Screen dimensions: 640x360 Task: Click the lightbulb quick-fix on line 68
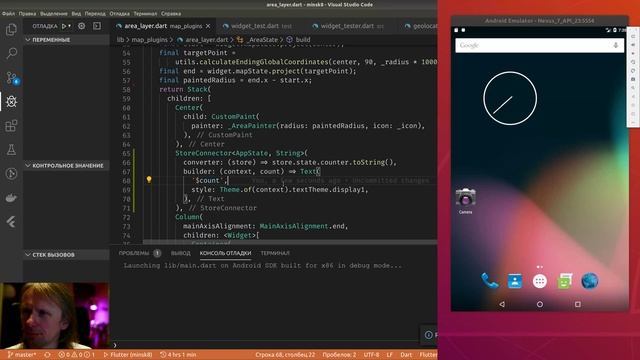[x=149, y=180]
